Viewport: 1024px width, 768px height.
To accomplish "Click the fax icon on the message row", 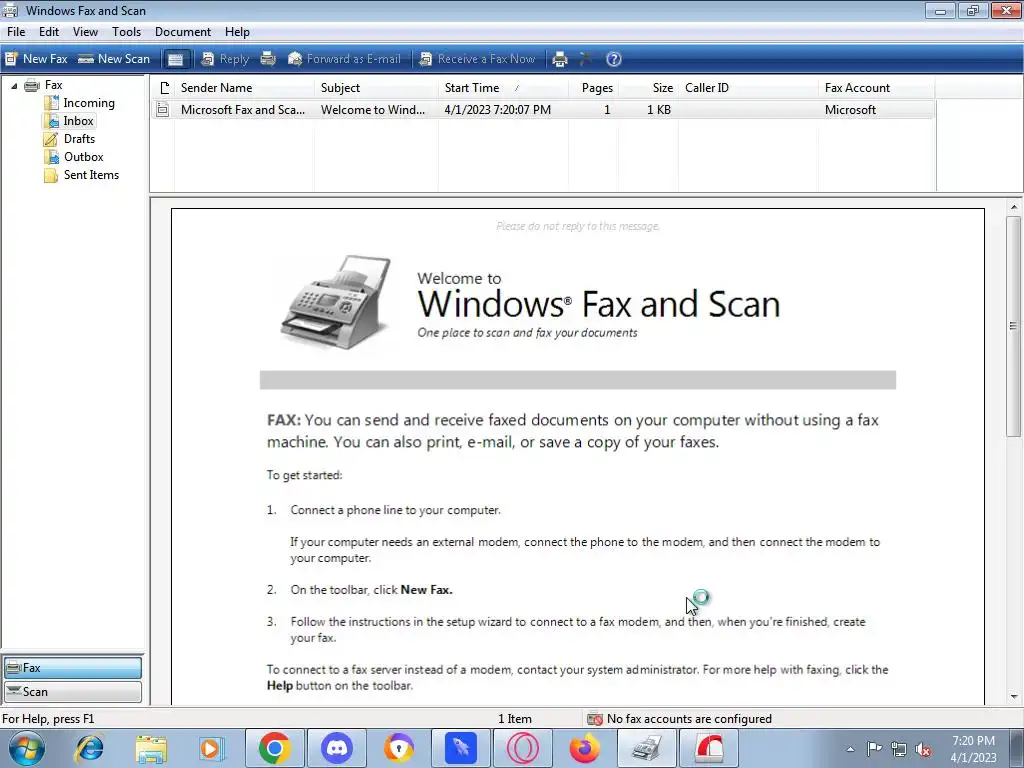I will pos(163,110).
